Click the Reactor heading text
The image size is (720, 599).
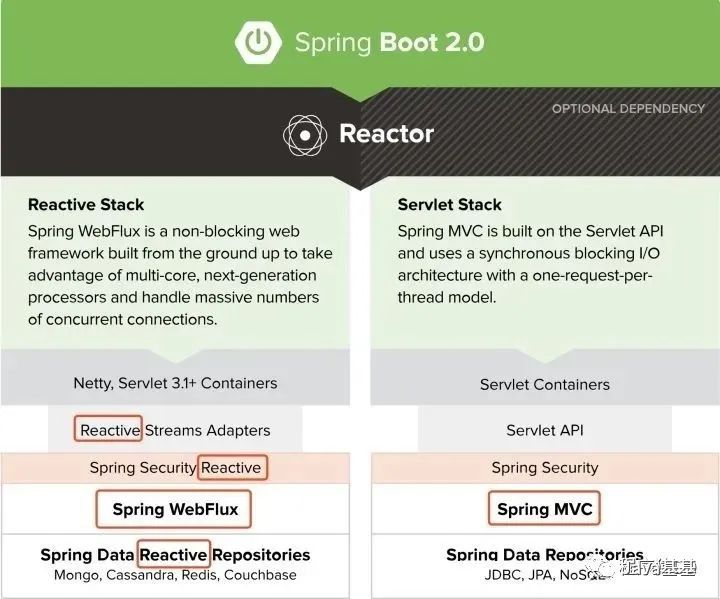(x=386, y=134)
